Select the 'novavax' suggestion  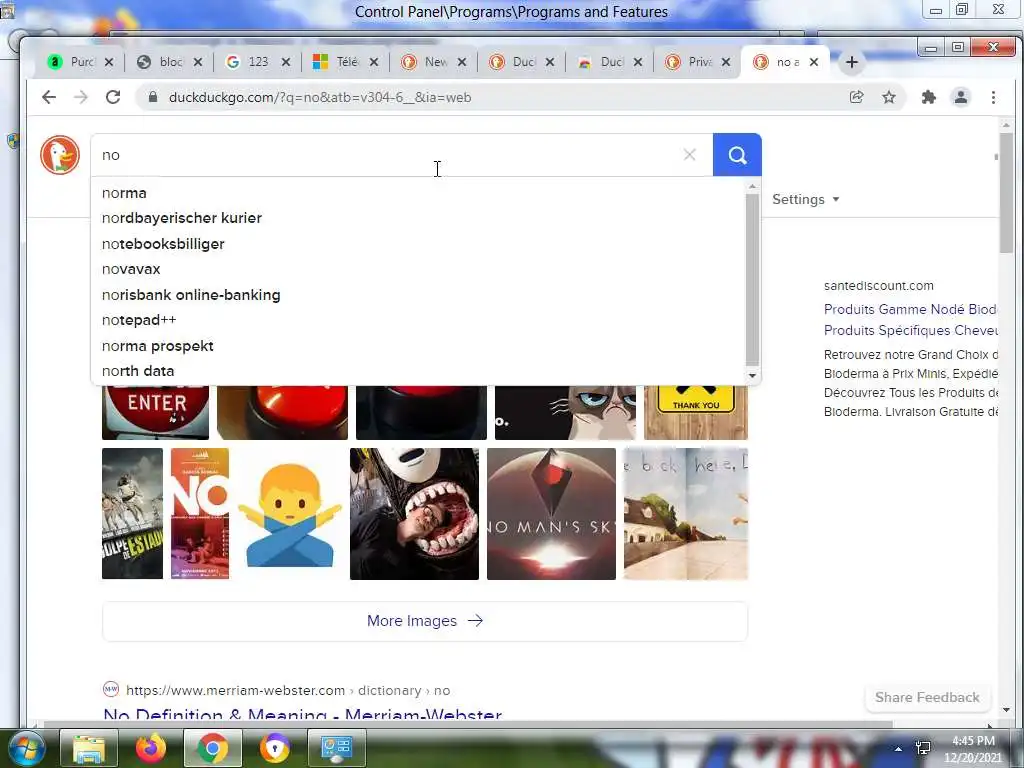click(x=418, y=269)
